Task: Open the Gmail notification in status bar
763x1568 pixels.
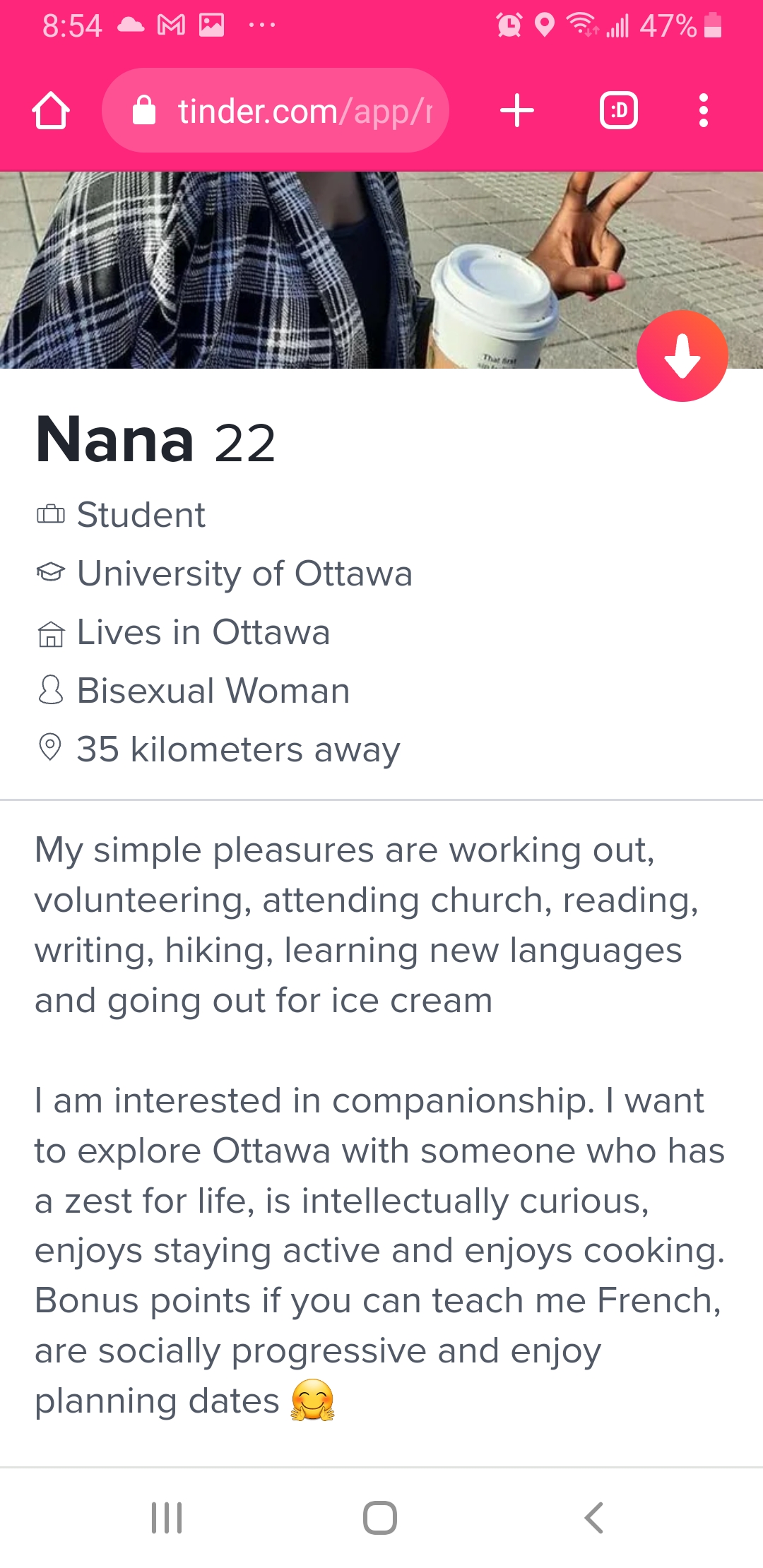Action: 171,25
